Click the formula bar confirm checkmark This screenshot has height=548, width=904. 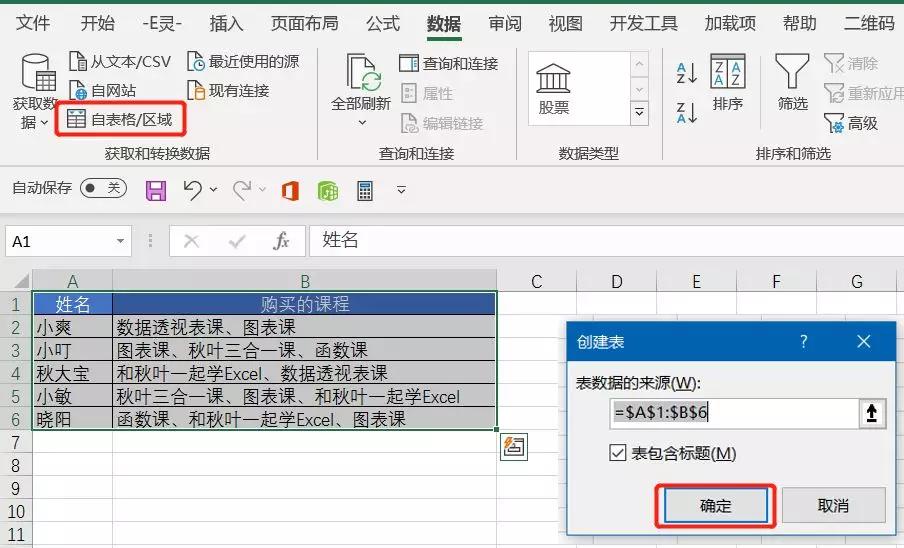(237, 241)
